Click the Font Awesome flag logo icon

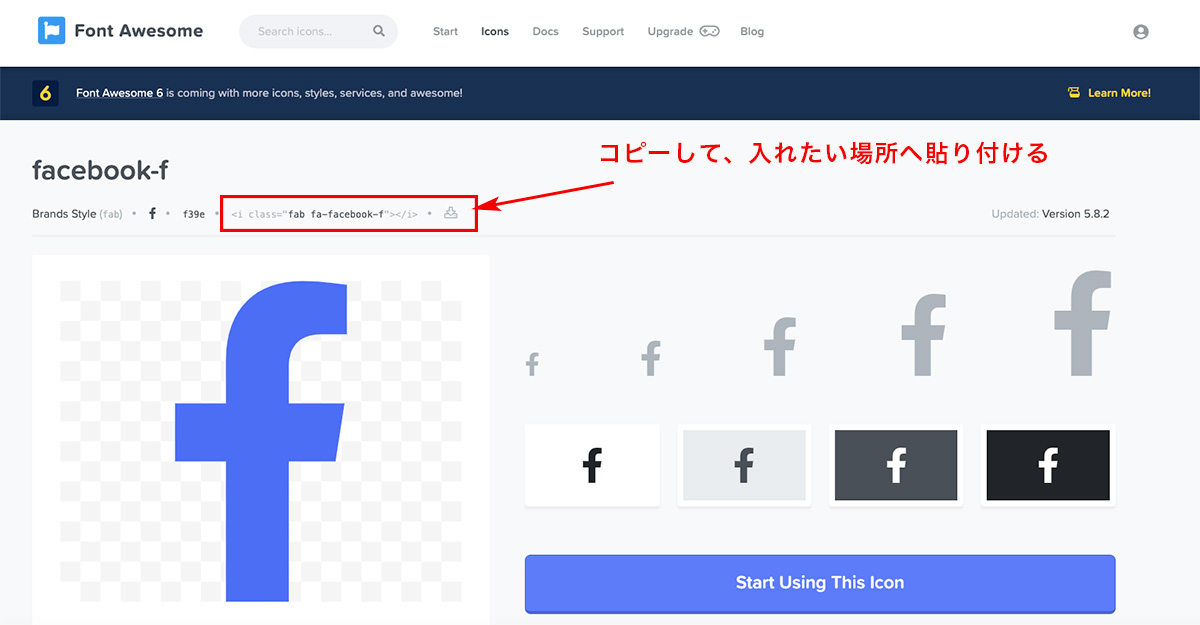pyautogui.click(x=51, y=31)
